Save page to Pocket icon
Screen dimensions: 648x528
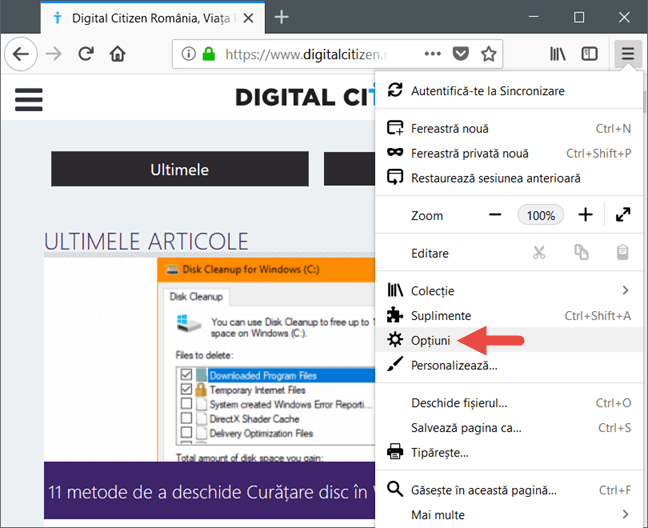pos(460,54)
